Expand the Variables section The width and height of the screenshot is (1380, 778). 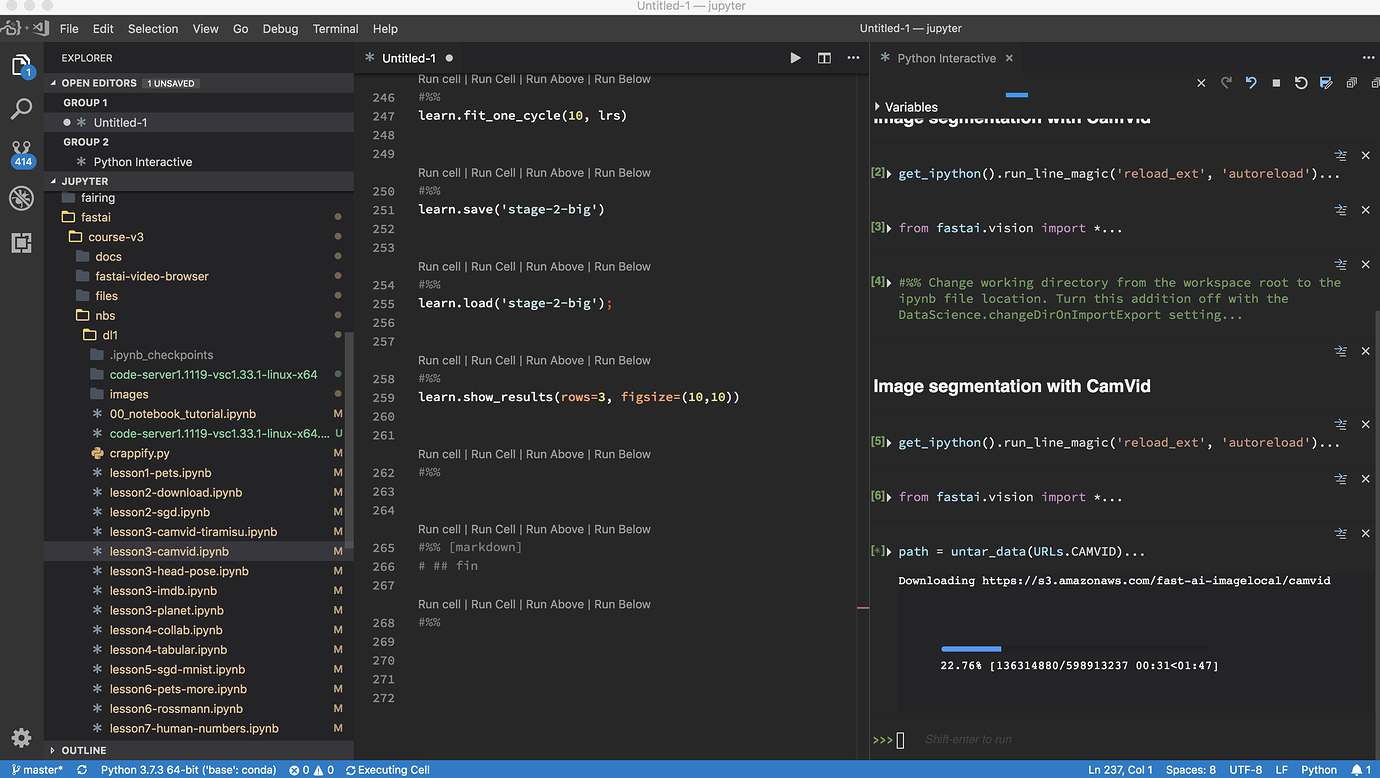906,107
